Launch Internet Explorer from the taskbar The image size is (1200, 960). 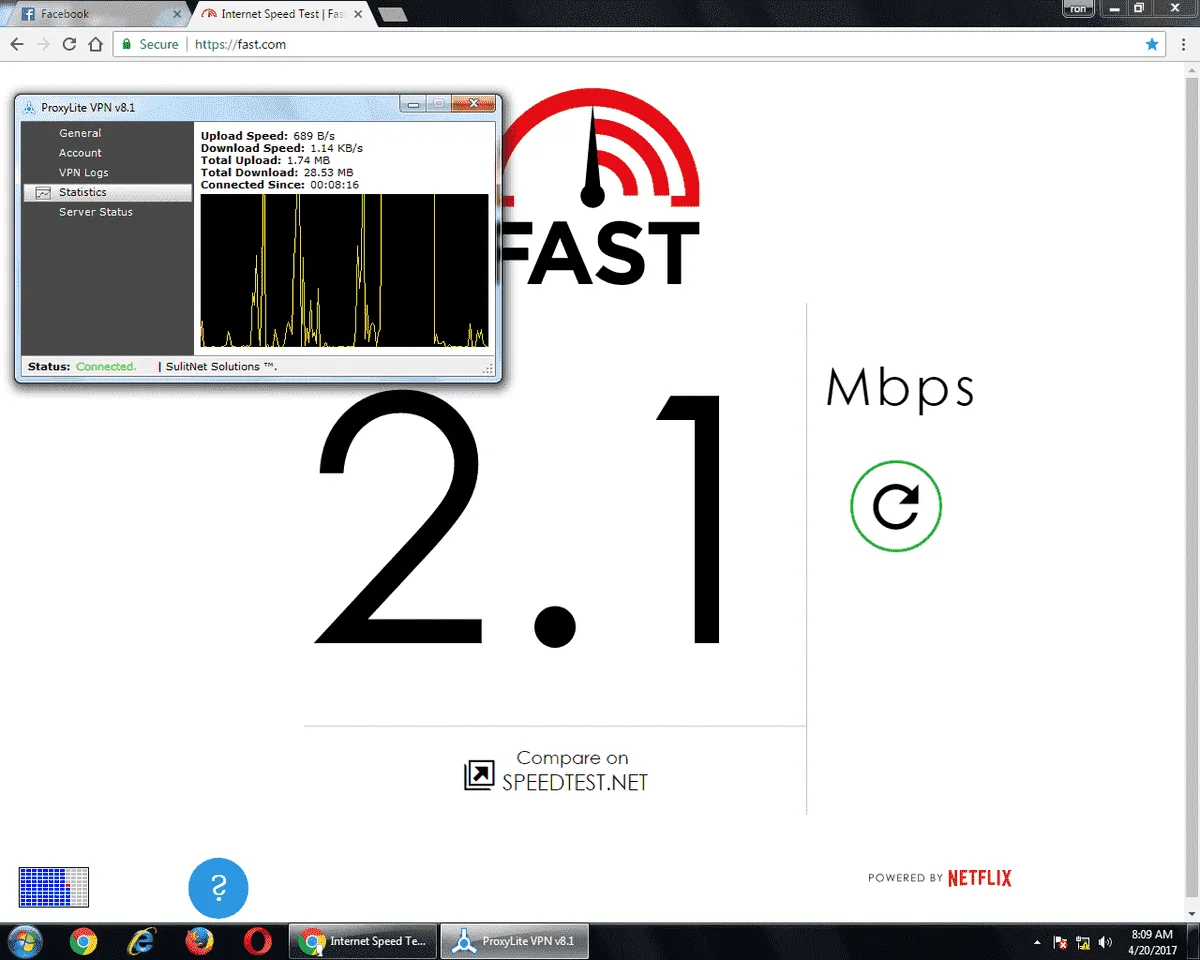pos(142,941)
